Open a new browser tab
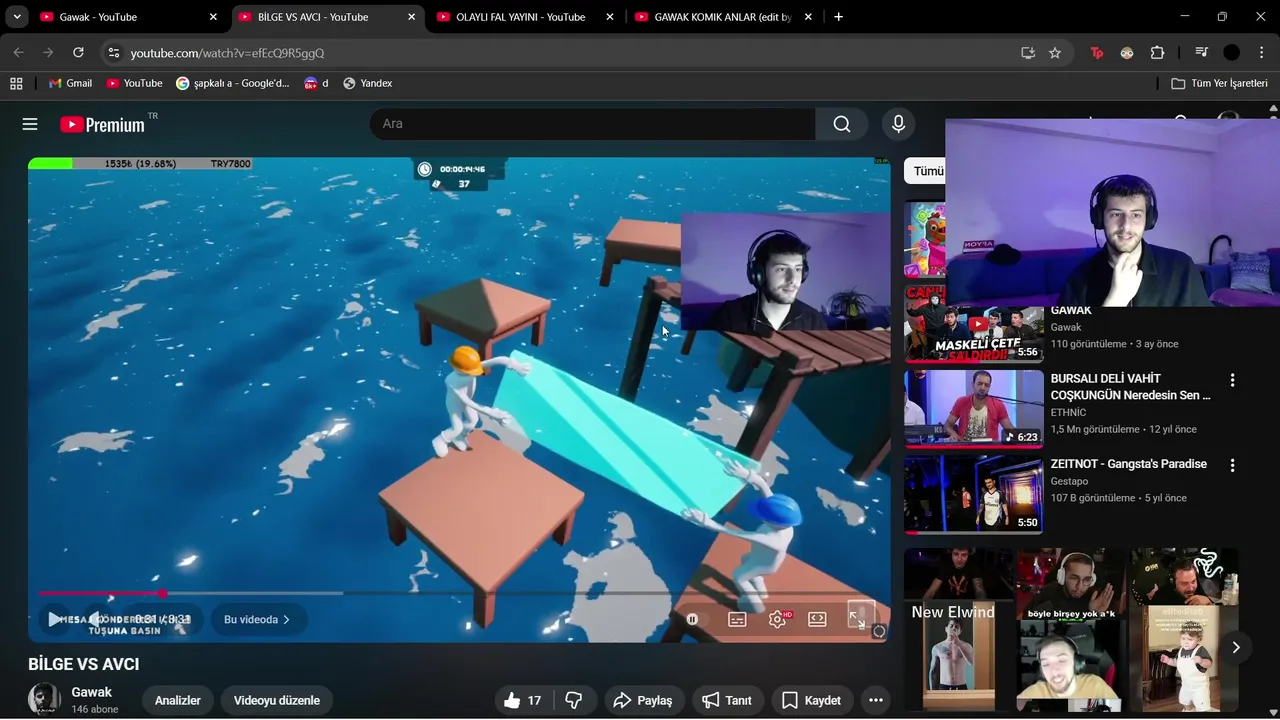1280x720 pixels. coord(838,17)
